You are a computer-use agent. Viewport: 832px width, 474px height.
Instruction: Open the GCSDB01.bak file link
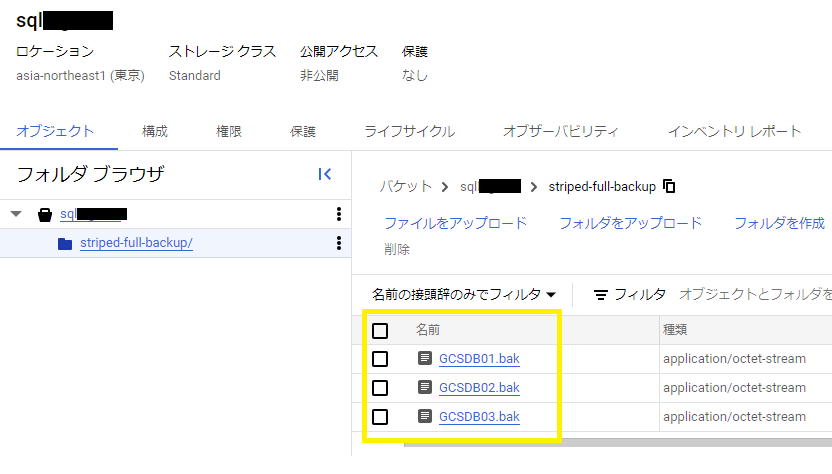click(479, 359)
